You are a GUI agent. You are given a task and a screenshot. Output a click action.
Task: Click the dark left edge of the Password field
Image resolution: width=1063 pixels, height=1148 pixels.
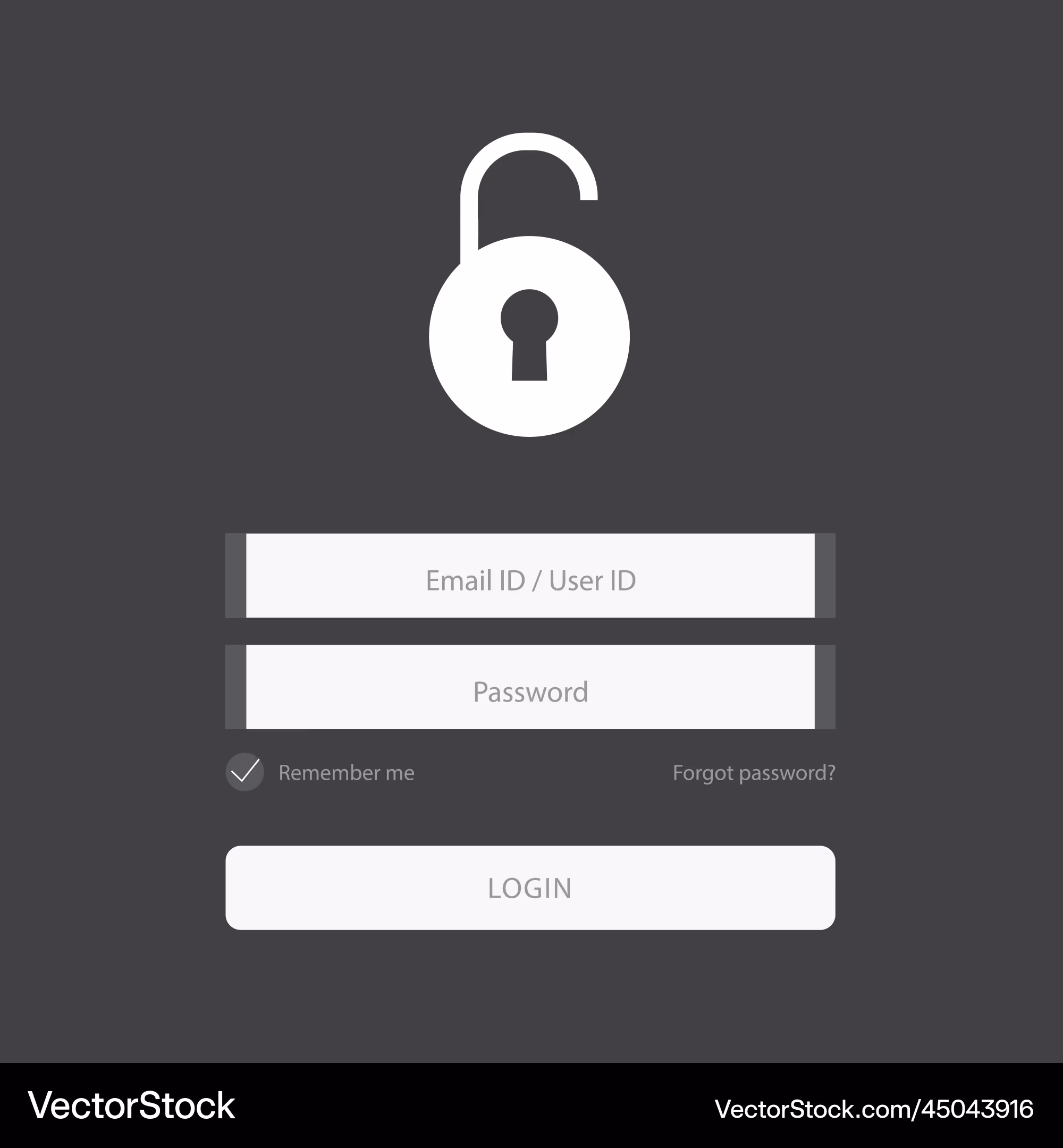pos(236,687)
